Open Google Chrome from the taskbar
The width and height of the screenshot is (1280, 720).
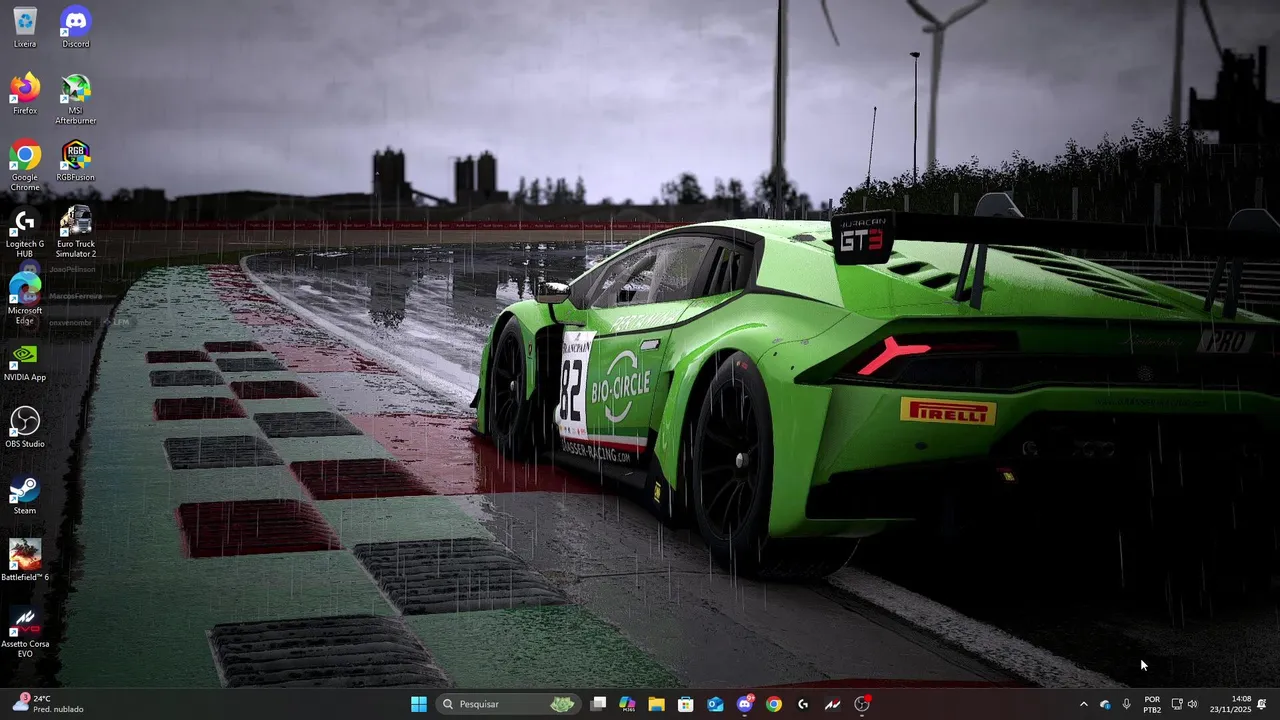point(774,704)
